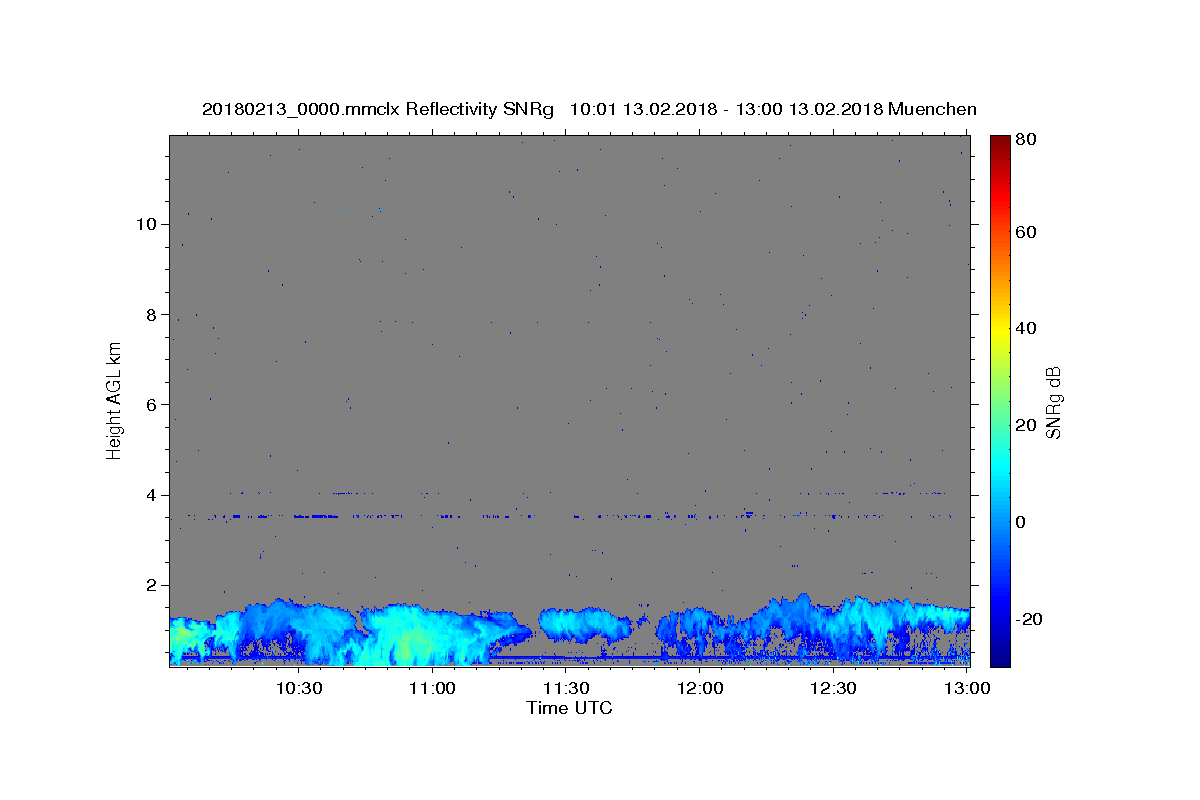The width and height of the screenshot is (1200, 800).
Task: Click the plot title text at the top
Action: click(590, 109)
